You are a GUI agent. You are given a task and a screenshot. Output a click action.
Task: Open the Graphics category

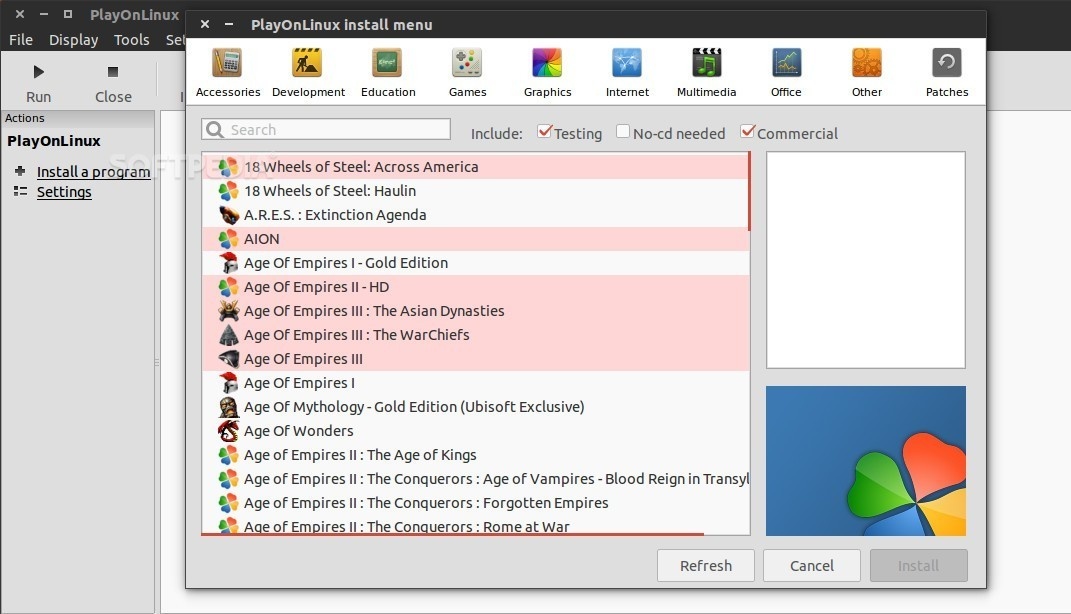(x=547, y=72)
